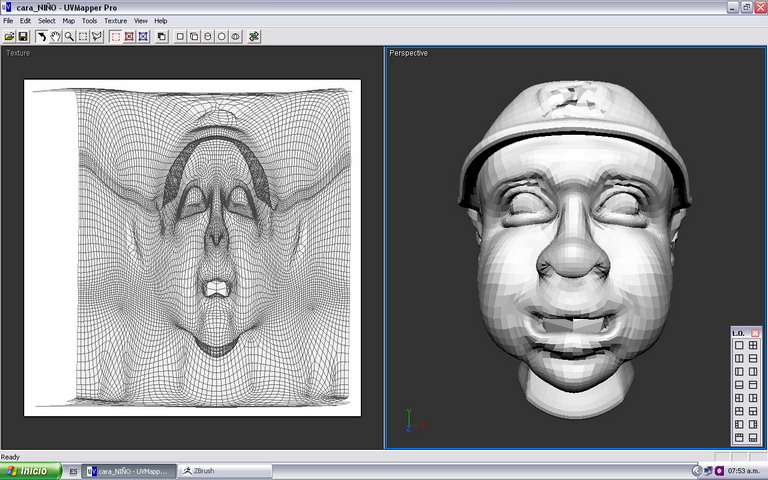Viewport: 768px width, 480px height.
Task: Close the floating layout palette
Action: [755, 333]
